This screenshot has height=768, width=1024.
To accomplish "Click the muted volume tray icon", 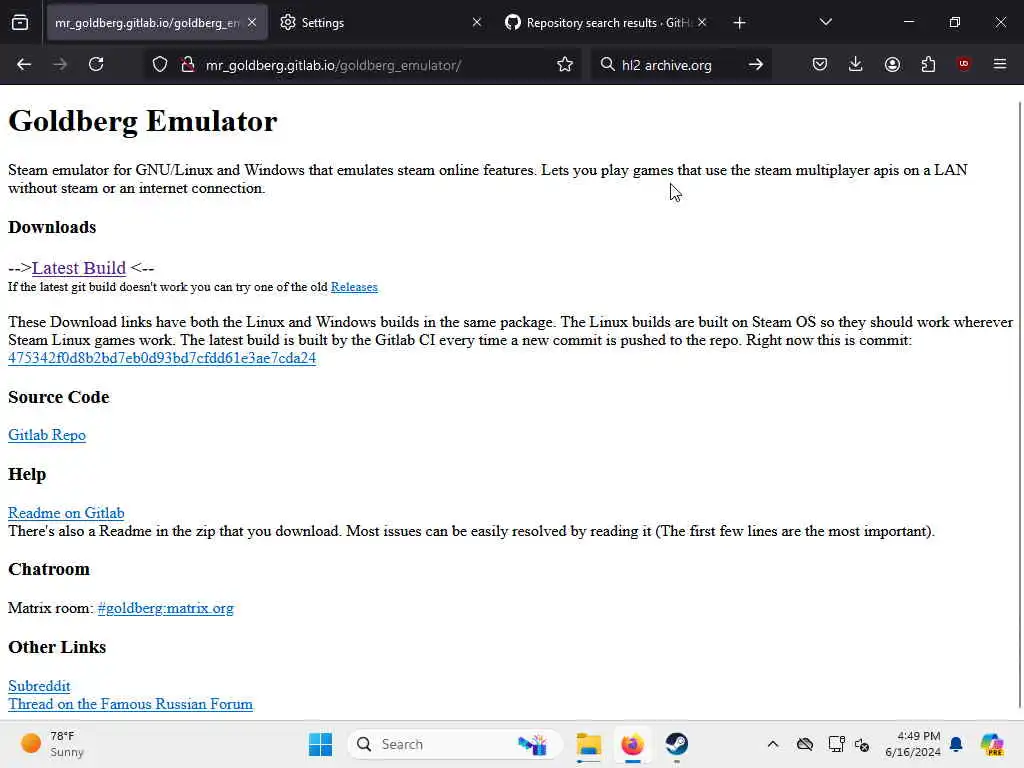I will [x=861, y=744].
